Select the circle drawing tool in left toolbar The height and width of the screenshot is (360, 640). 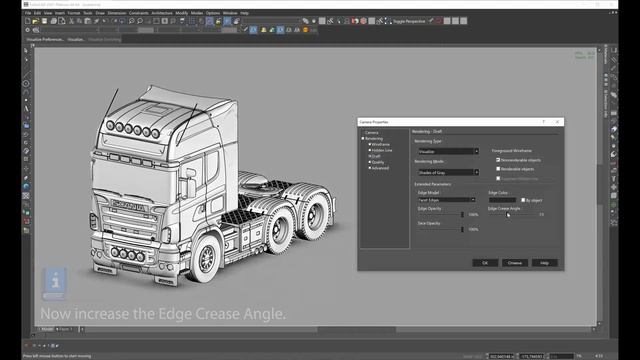point(27,83)
